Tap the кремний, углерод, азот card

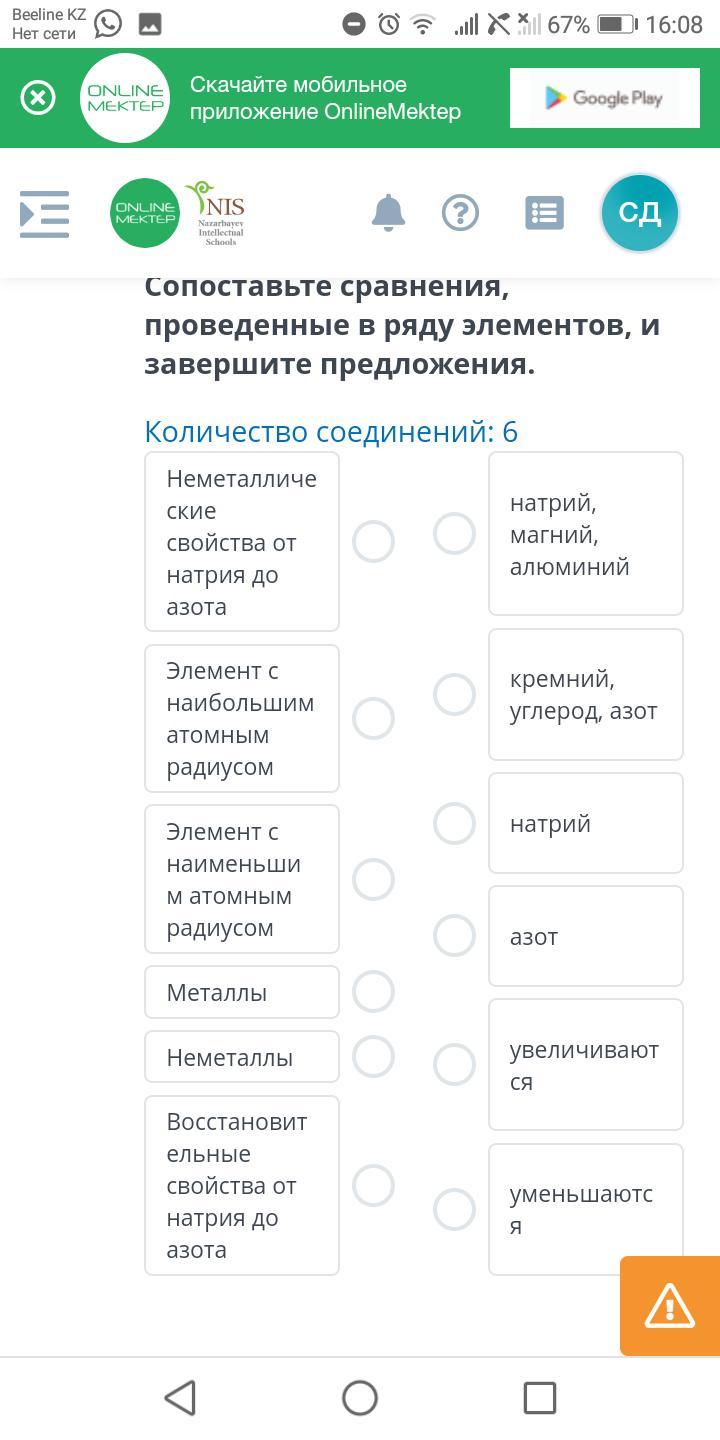click(586, 695)
